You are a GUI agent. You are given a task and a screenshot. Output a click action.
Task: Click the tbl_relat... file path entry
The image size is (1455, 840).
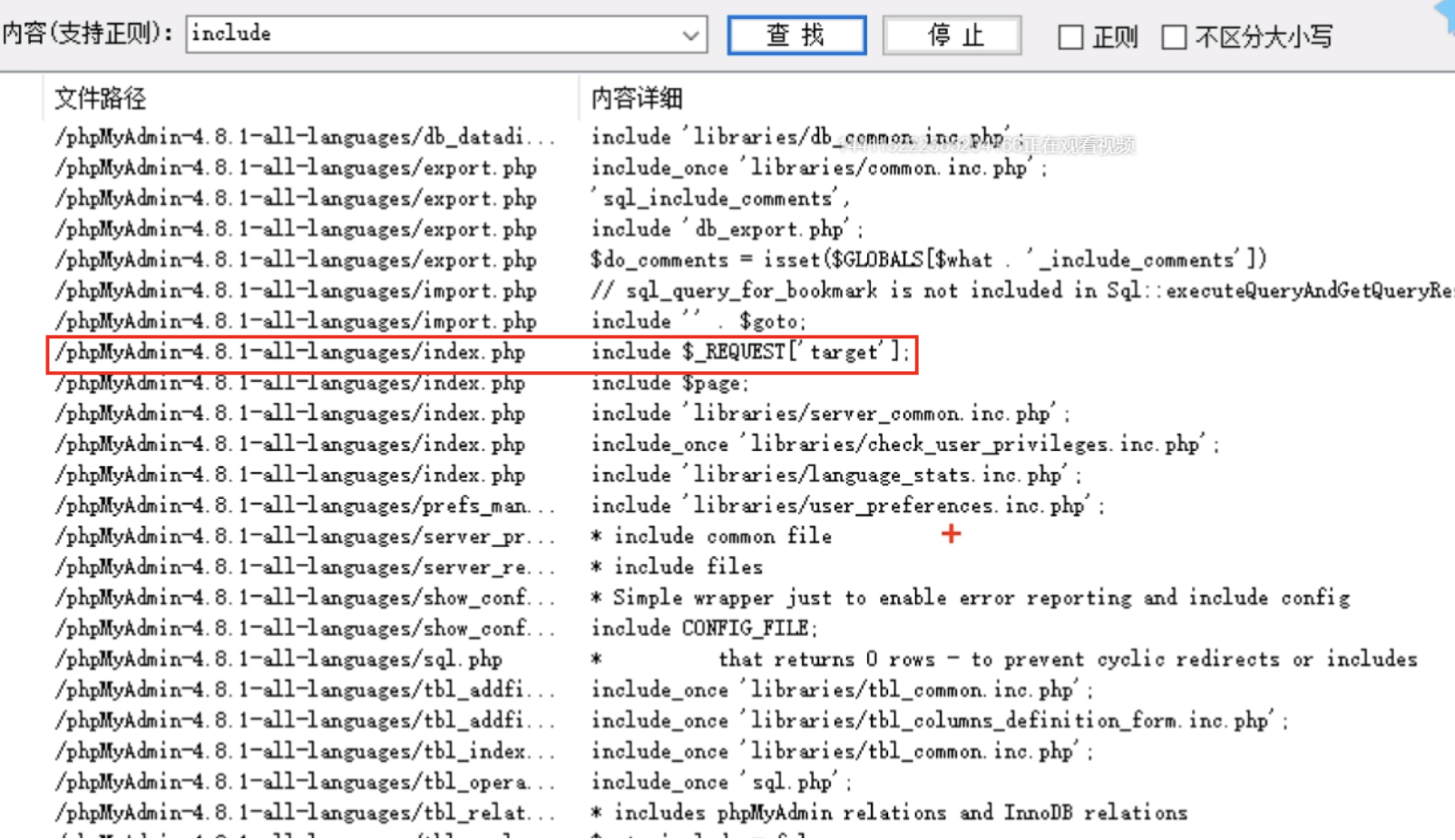tap(305, 813)
